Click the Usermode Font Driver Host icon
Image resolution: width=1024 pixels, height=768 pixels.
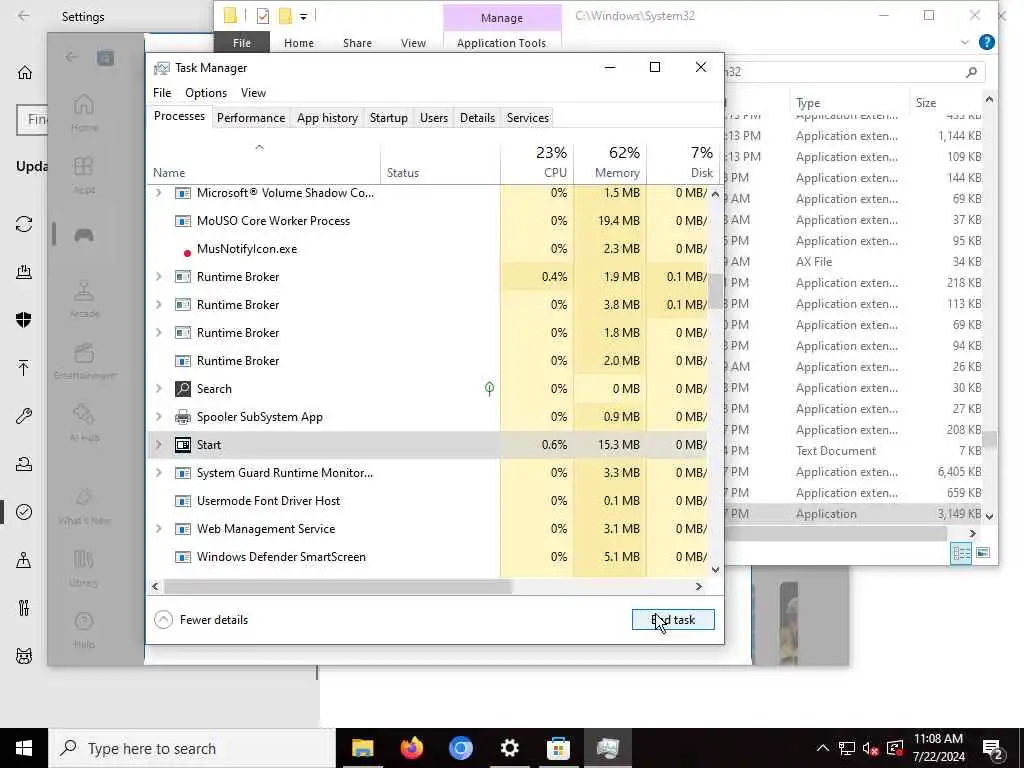click(x=183, y=501)
